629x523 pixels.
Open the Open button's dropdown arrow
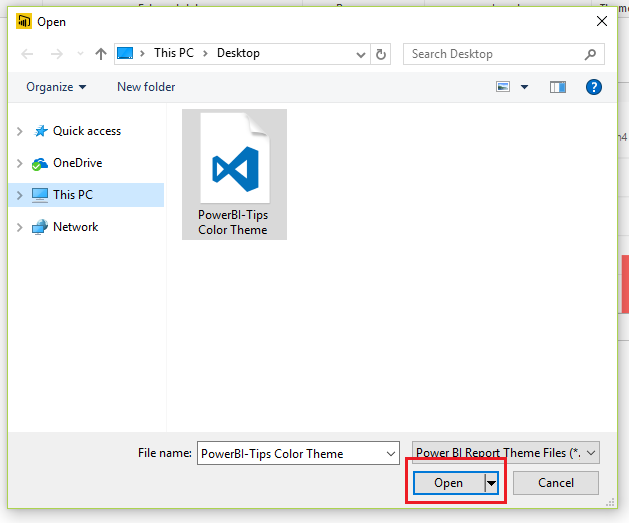(x=491, y=483)
